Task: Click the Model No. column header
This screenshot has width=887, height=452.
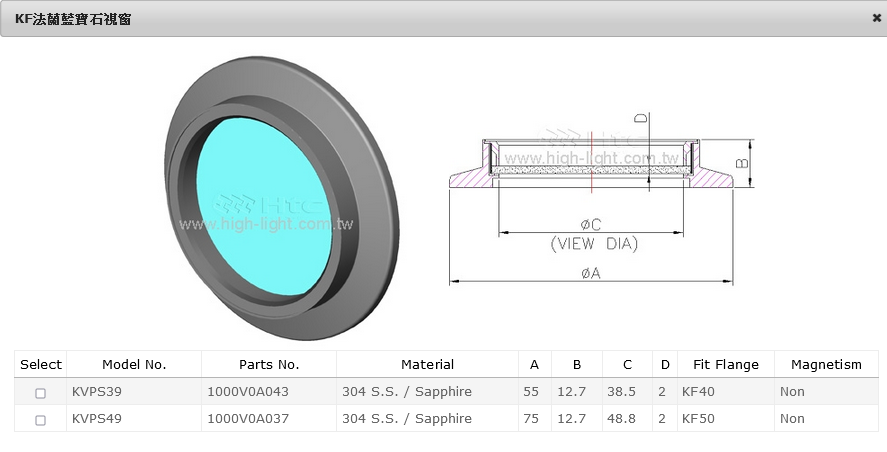Action: [134, 365]
